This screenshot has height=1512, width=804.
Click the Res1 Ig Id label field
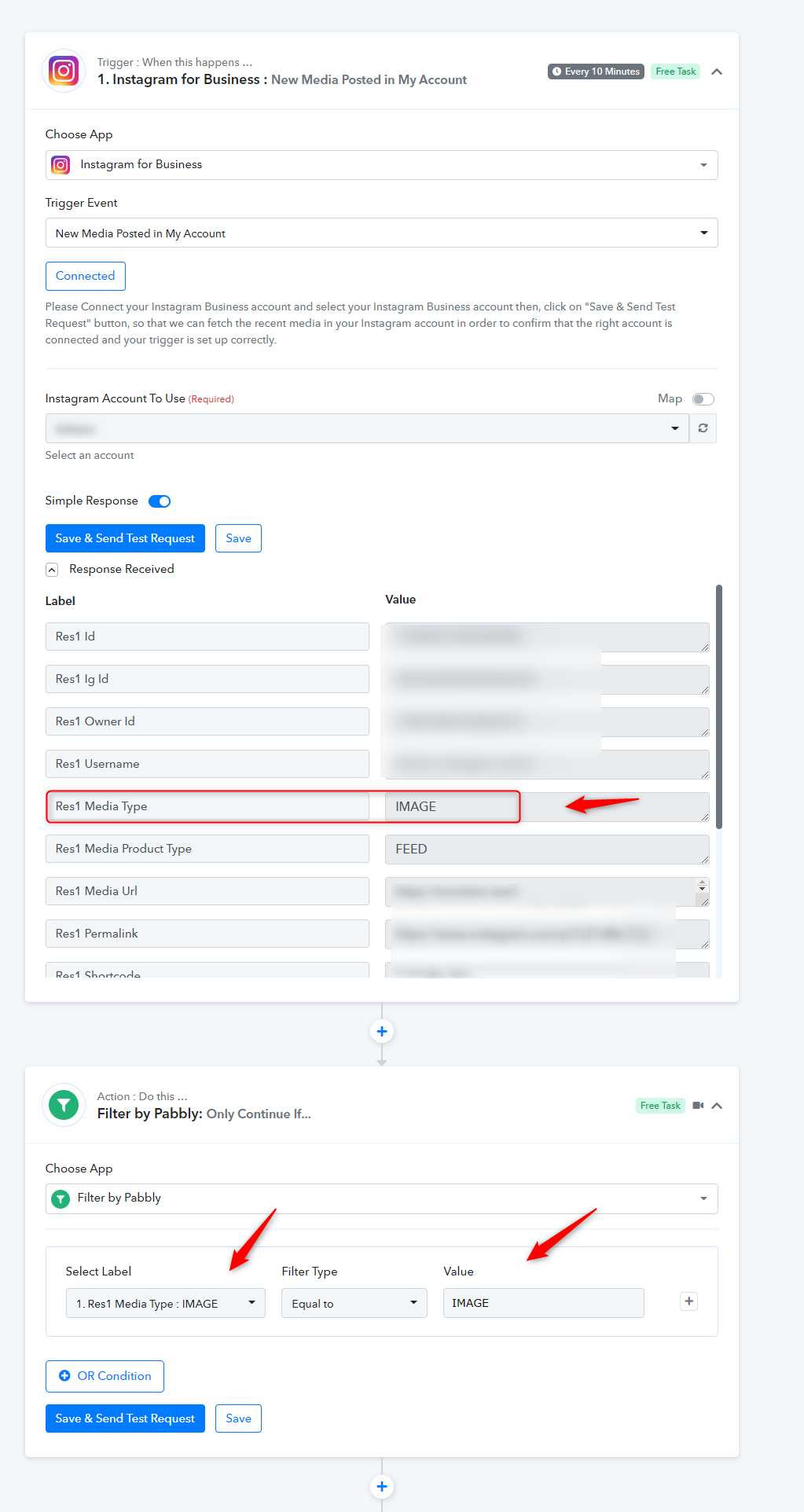(207, 679)
